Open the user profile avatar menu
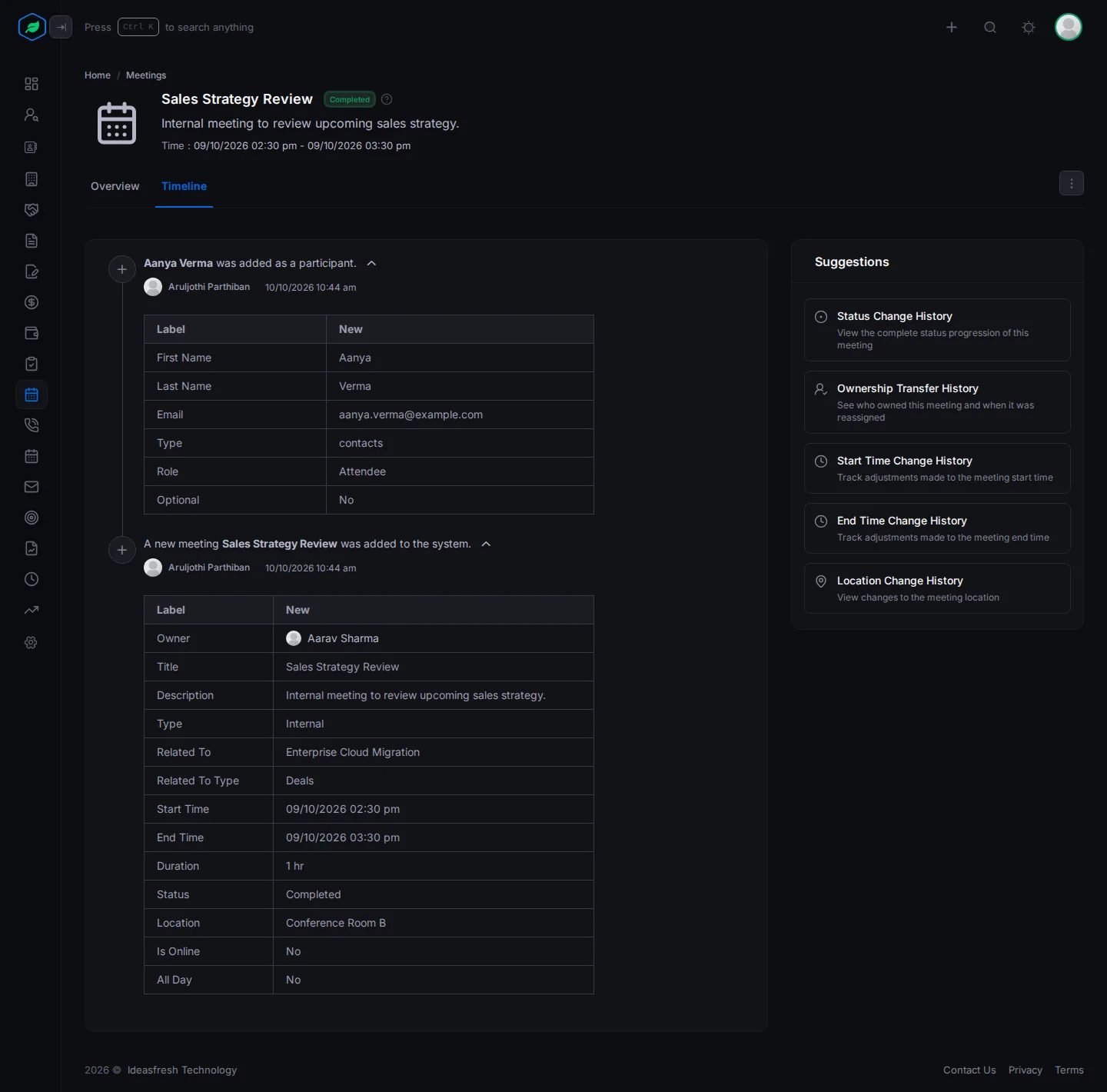Viewport: 1107px width, 1092px height. coord(1069,27)
